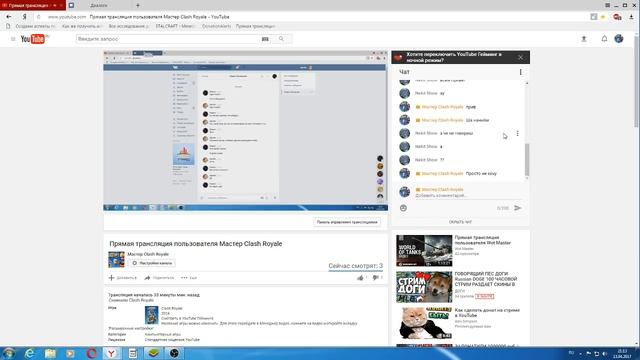The height and width of the screenshot is (360, 640).
Task: Click the Yandex 'Я' home button
Action: coord(24,17)
